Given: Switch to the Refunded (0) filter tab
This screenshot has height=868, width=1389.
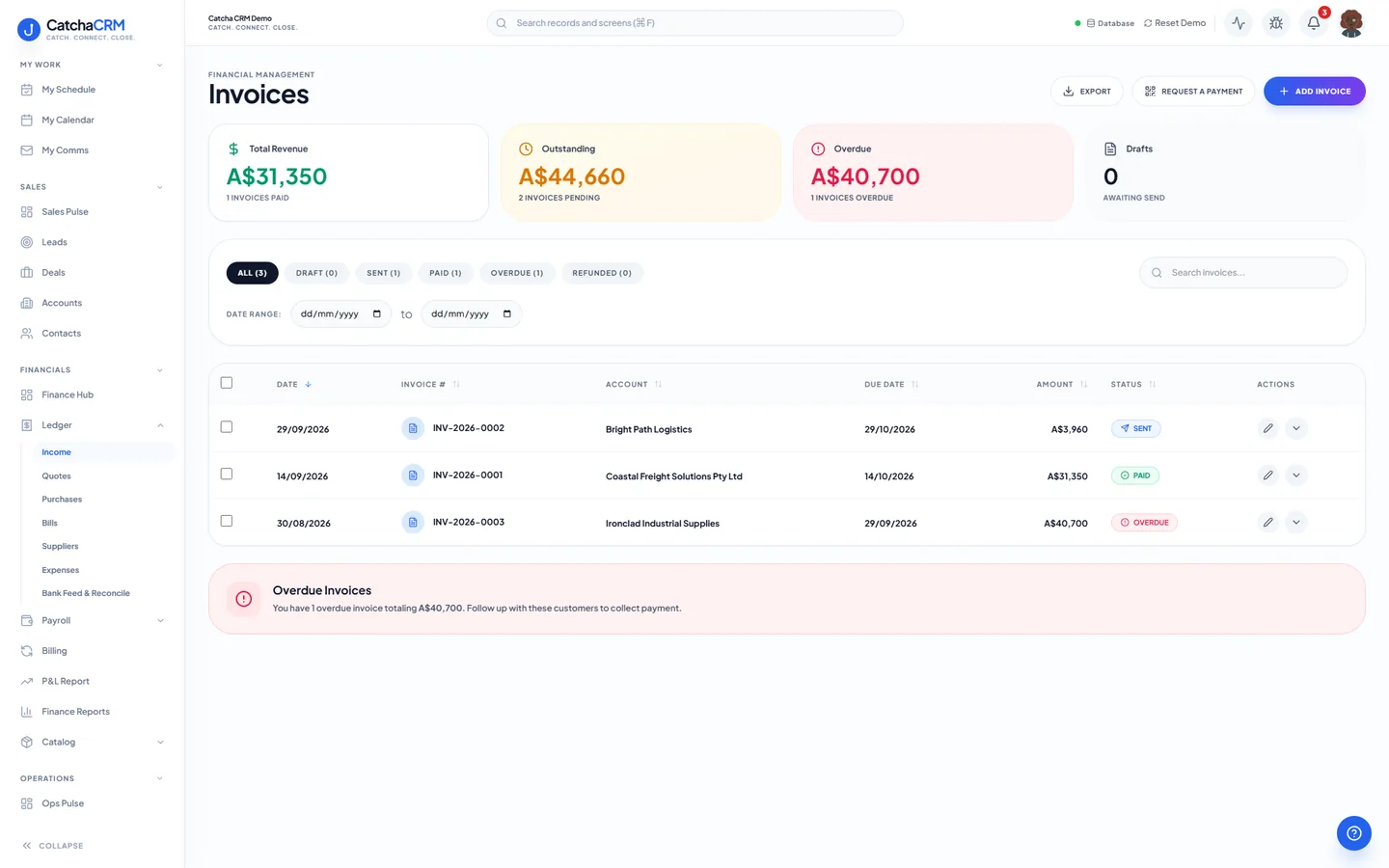Looking at the screenshot, I should coord(602,273).
